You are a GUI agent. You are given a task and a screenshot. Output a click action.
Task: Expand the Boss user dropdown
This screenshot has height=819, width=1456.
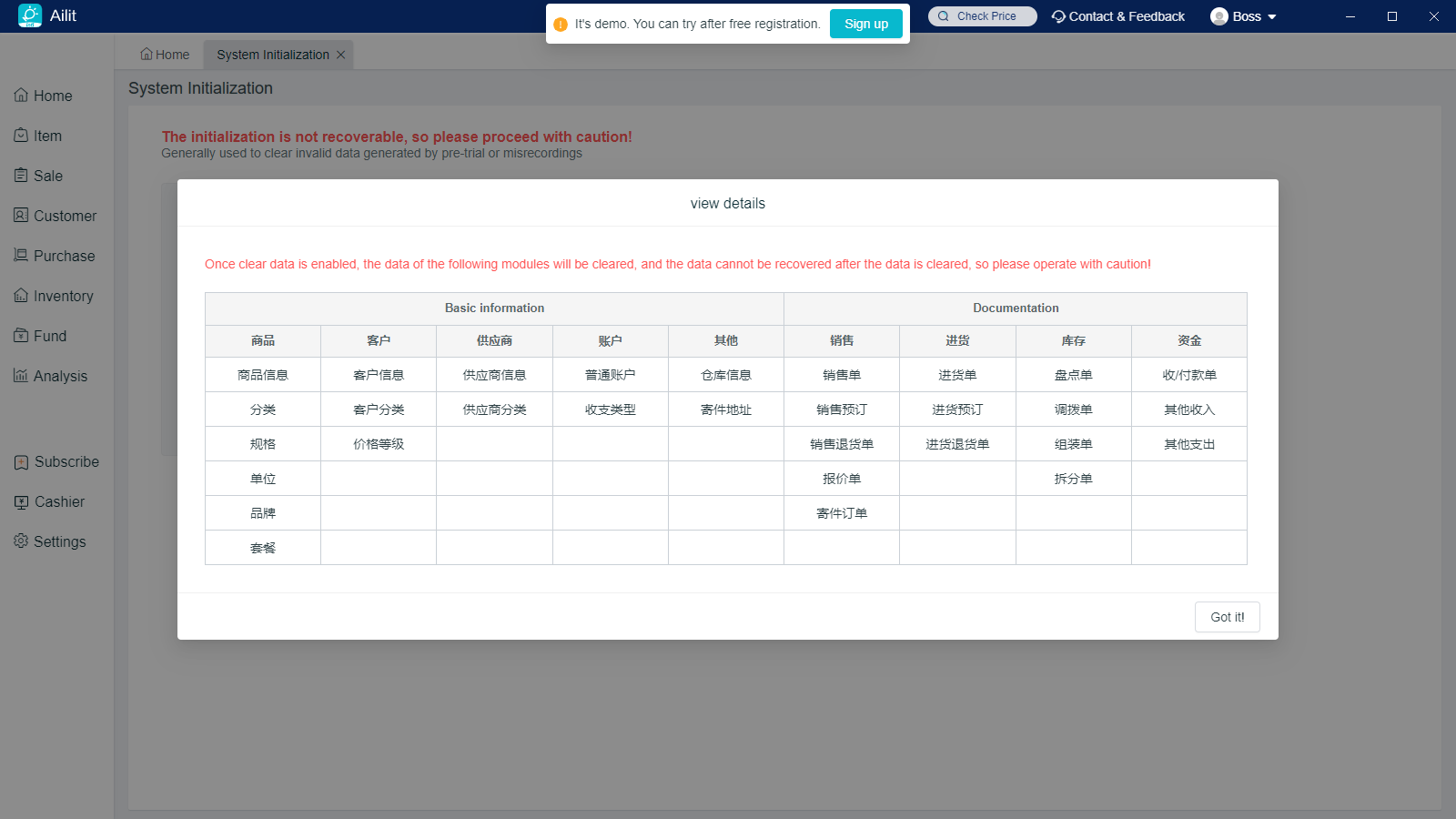(1244, 16)
